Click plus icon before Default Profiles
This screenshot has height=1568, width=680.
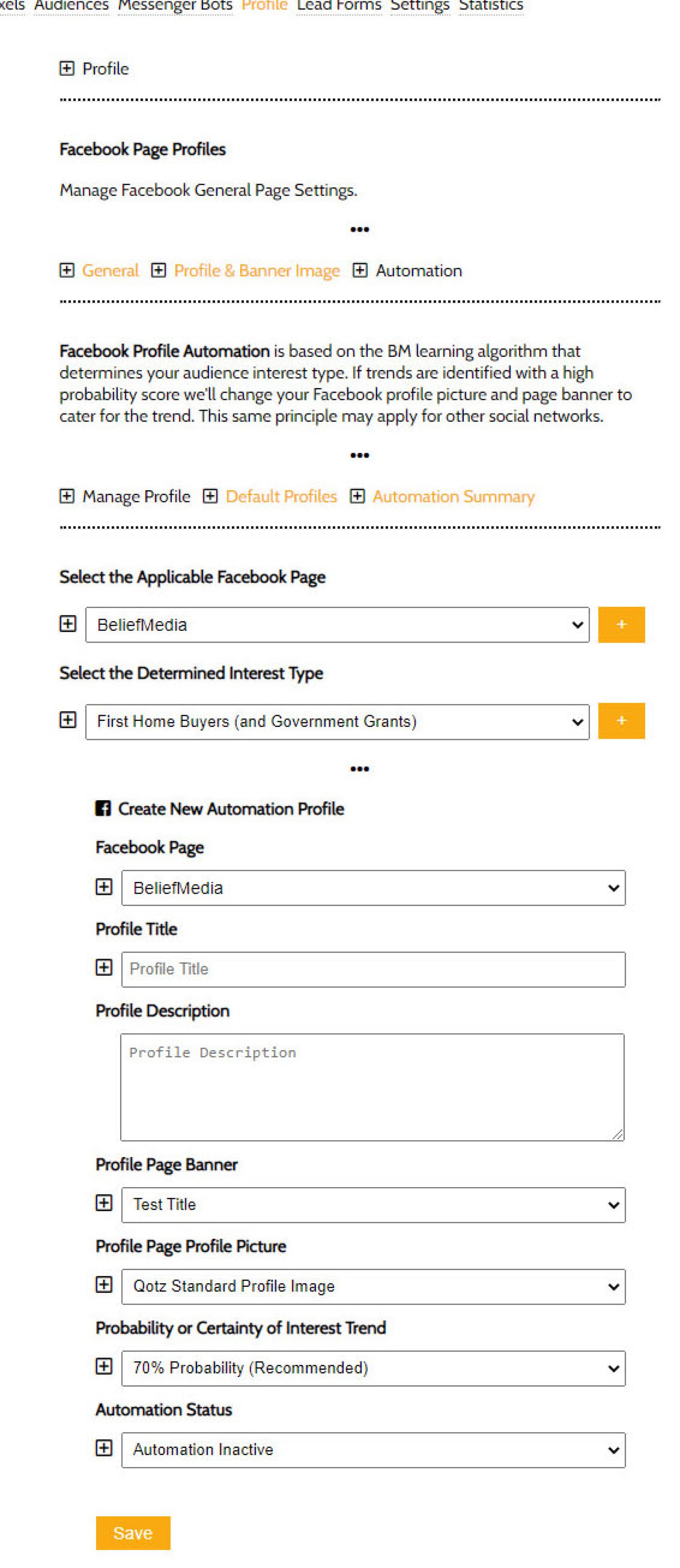tap(210, 496)
